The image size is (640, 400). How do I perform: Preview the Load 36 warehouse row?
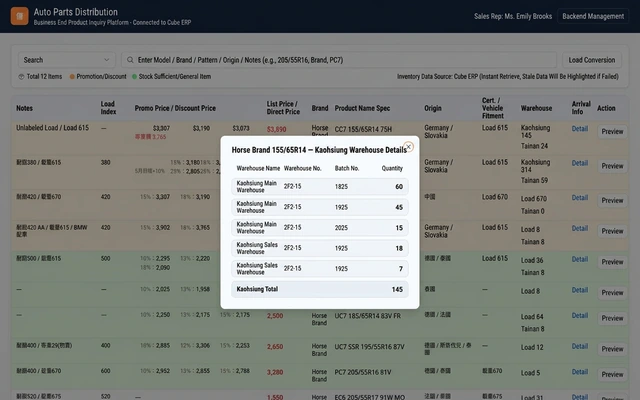pyautogui.click(x=612, y=262)
